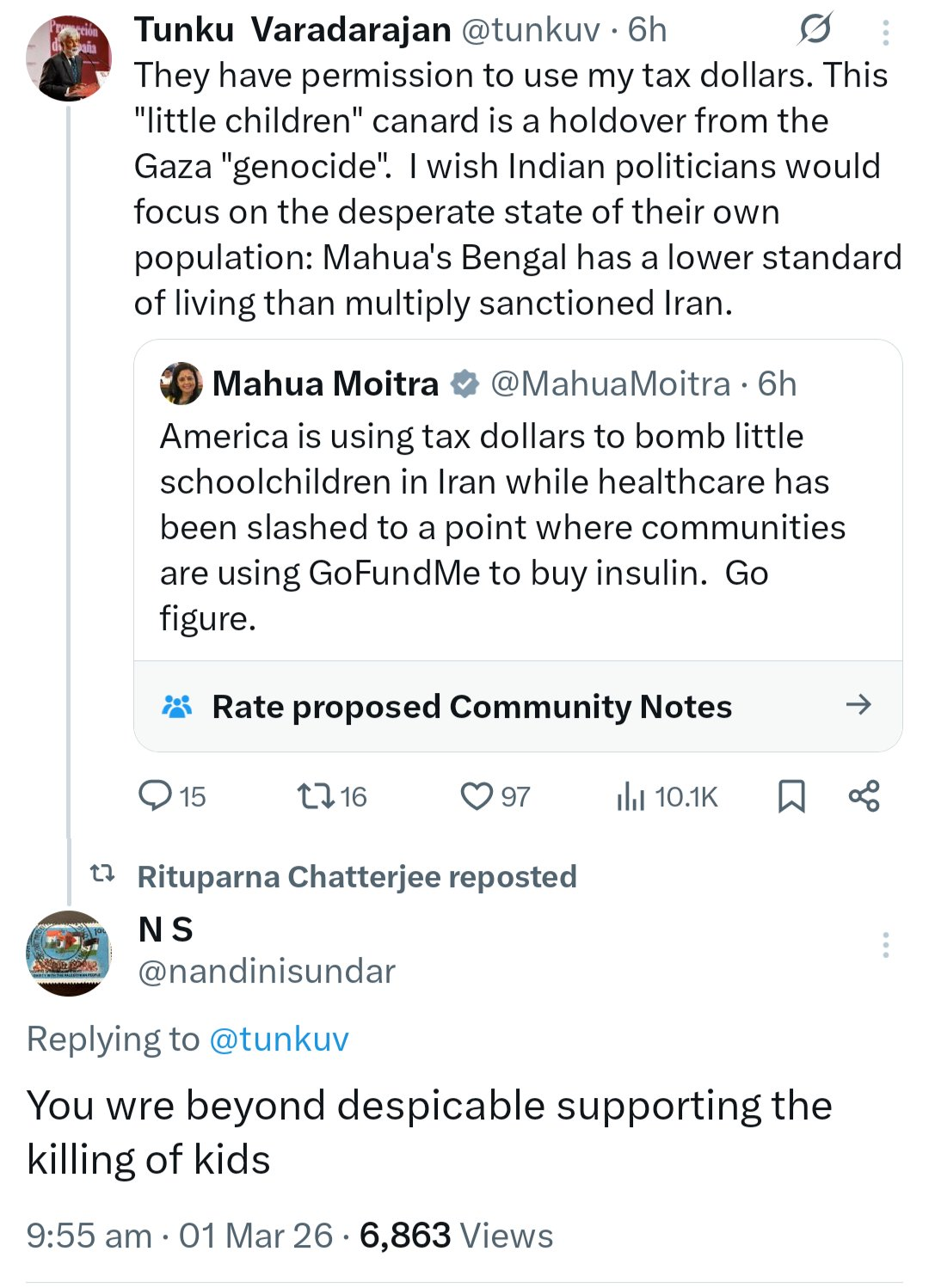Viewport: 929px width, 1288px height.
Task: Open more options on NS's reply
Action: click(885, 945)
